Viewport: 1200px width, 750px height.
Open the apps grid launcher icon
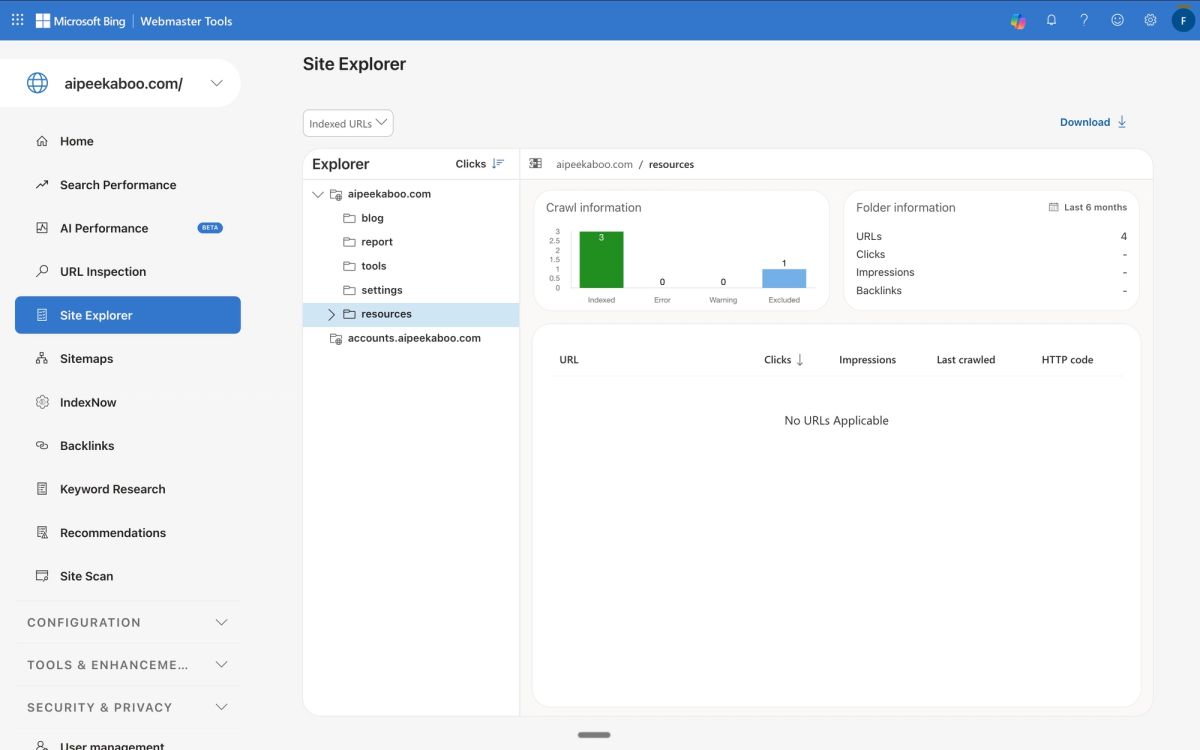pos(17,20)
